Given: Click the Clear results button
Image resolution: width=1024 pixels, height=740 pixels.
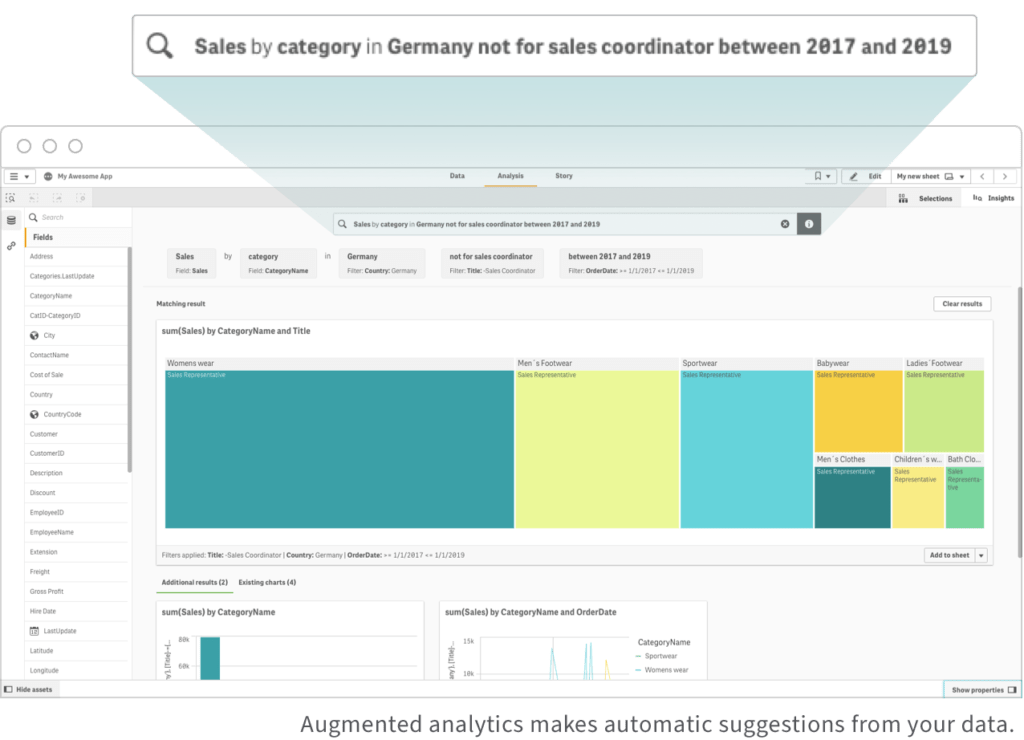Looking at the screenshot, I should [x=962, y=304].
